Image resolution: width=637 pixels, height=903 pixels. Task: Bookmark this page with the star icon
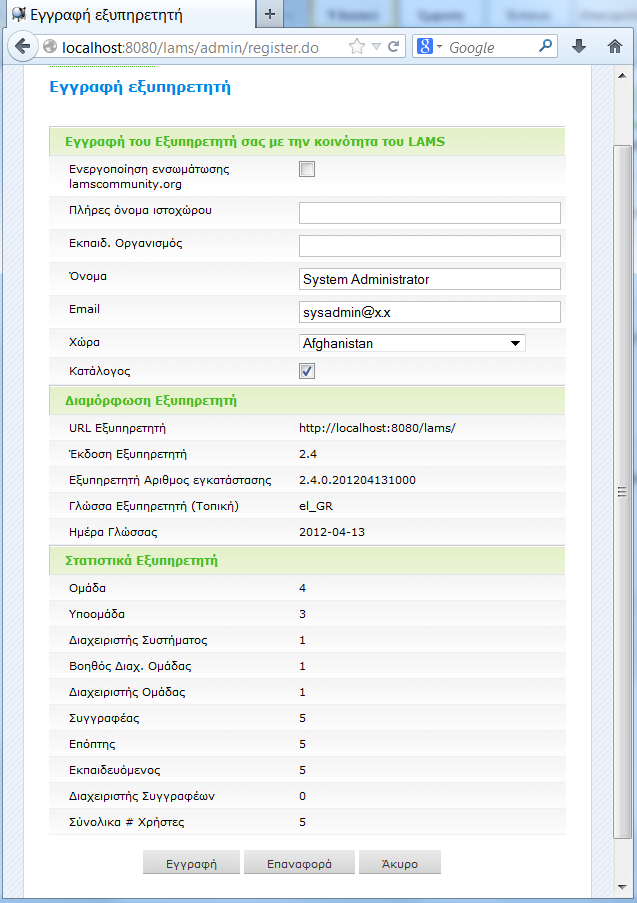(x=357, y=47)
